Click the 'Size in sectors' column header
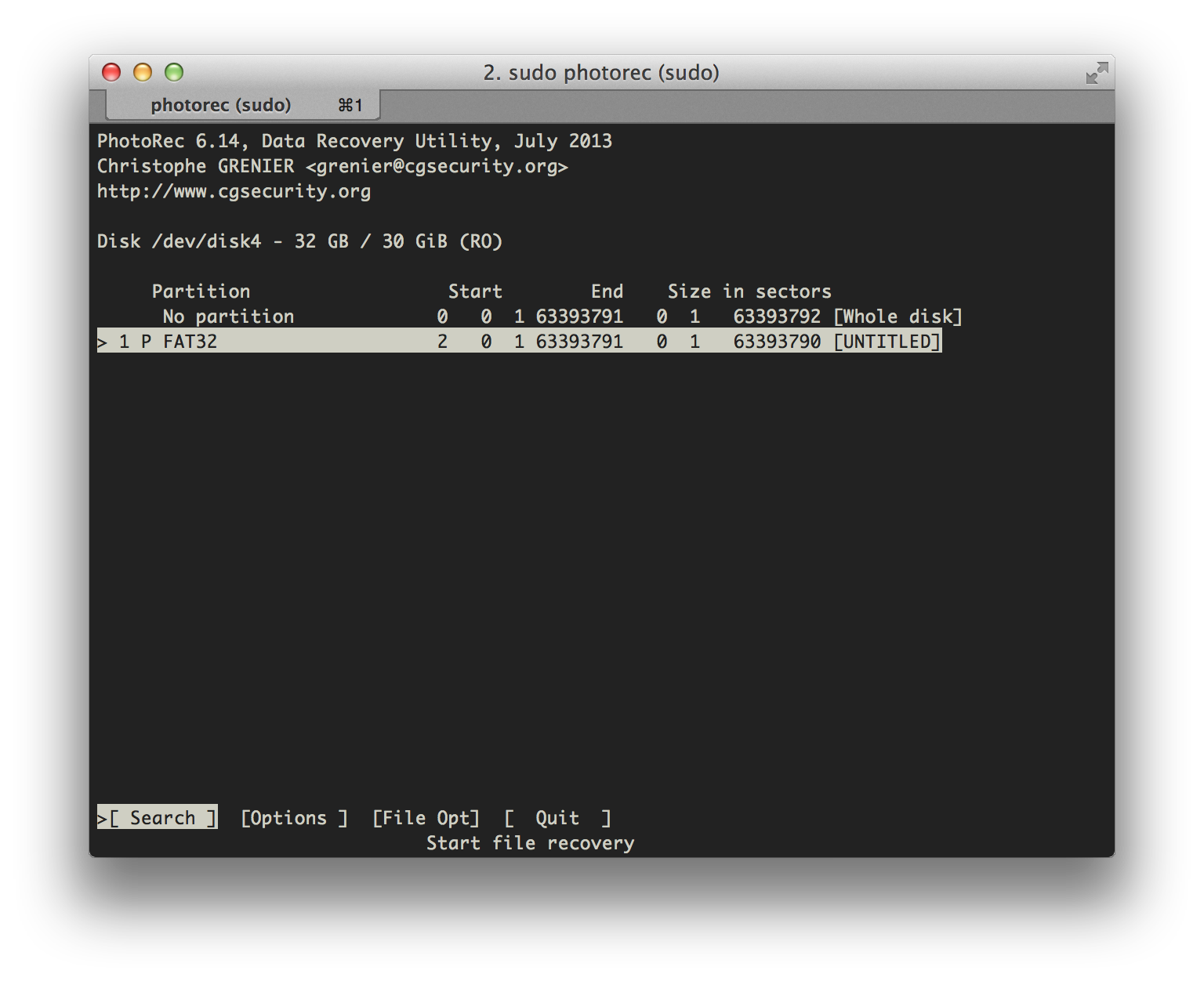Viewport: 1204px width, 981px height. click(x=749, y=291)
